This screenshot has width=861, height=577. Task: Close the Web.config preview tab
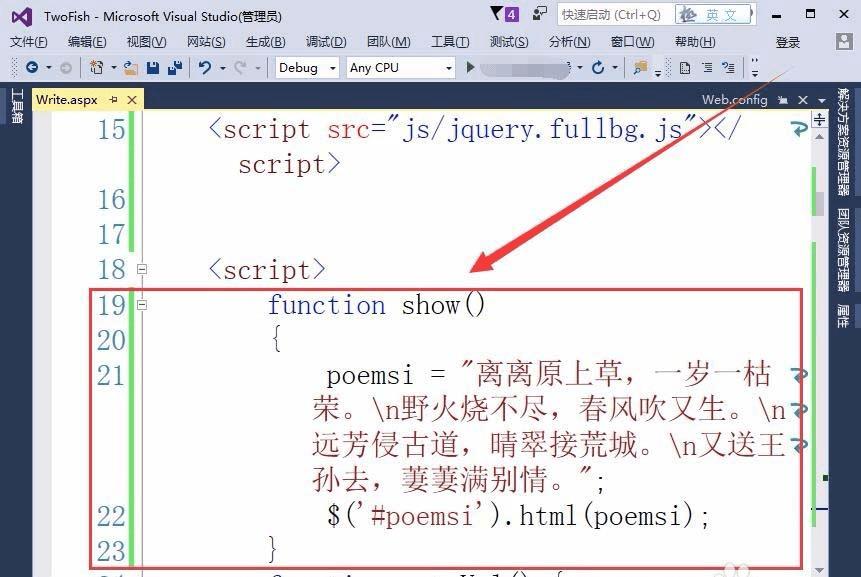point(803,100)
